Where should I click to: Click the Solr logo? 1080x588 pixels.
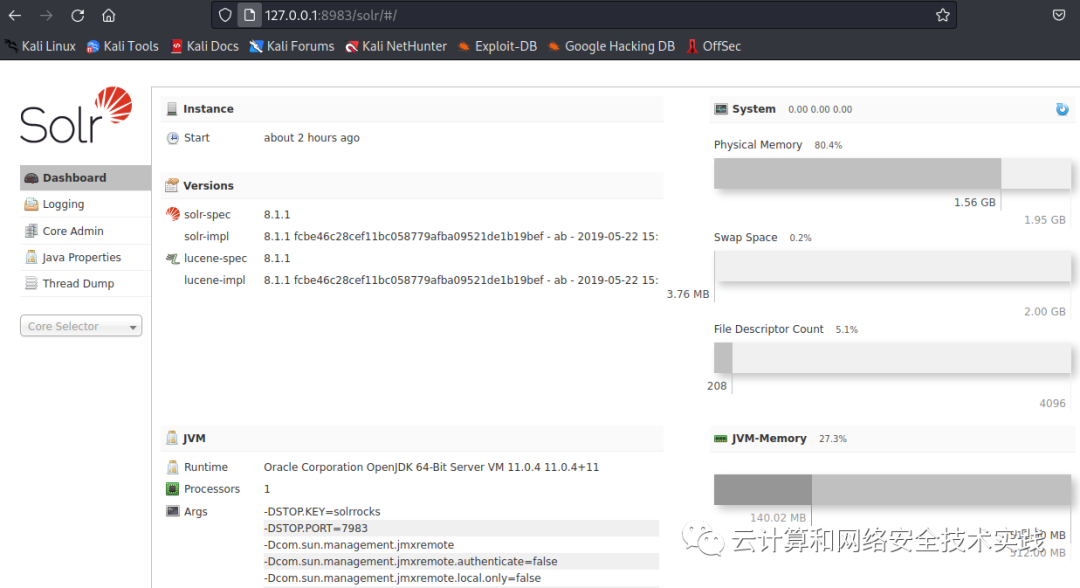click(x=76, y=115)
